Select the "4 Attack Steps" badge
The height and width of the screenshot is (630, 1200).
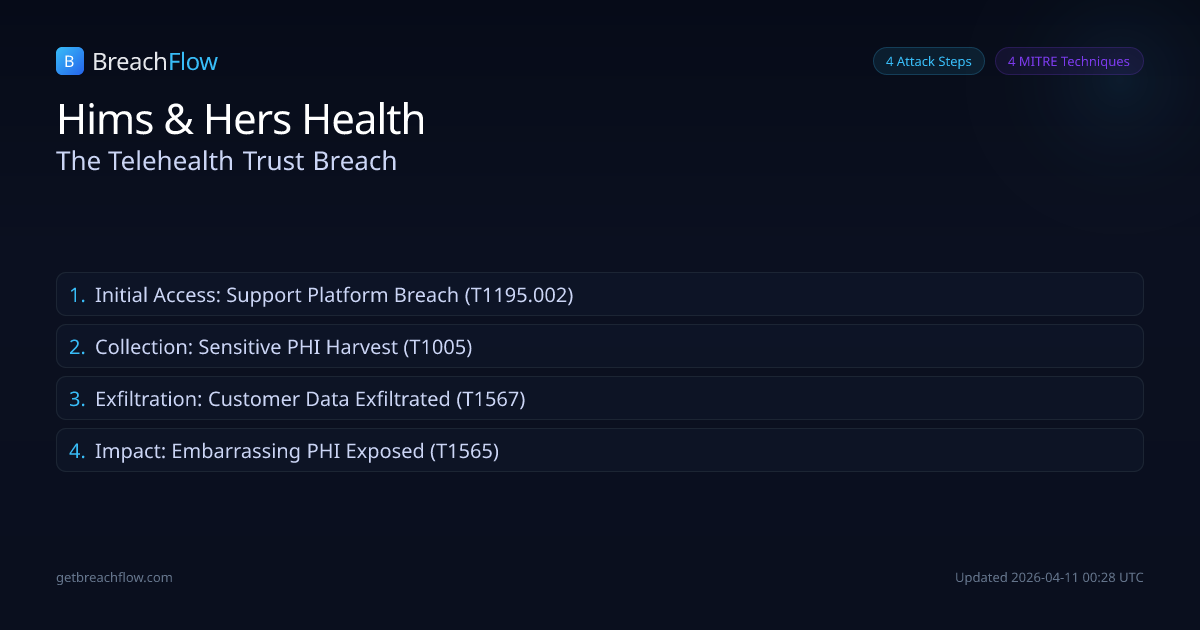(928, 61)
